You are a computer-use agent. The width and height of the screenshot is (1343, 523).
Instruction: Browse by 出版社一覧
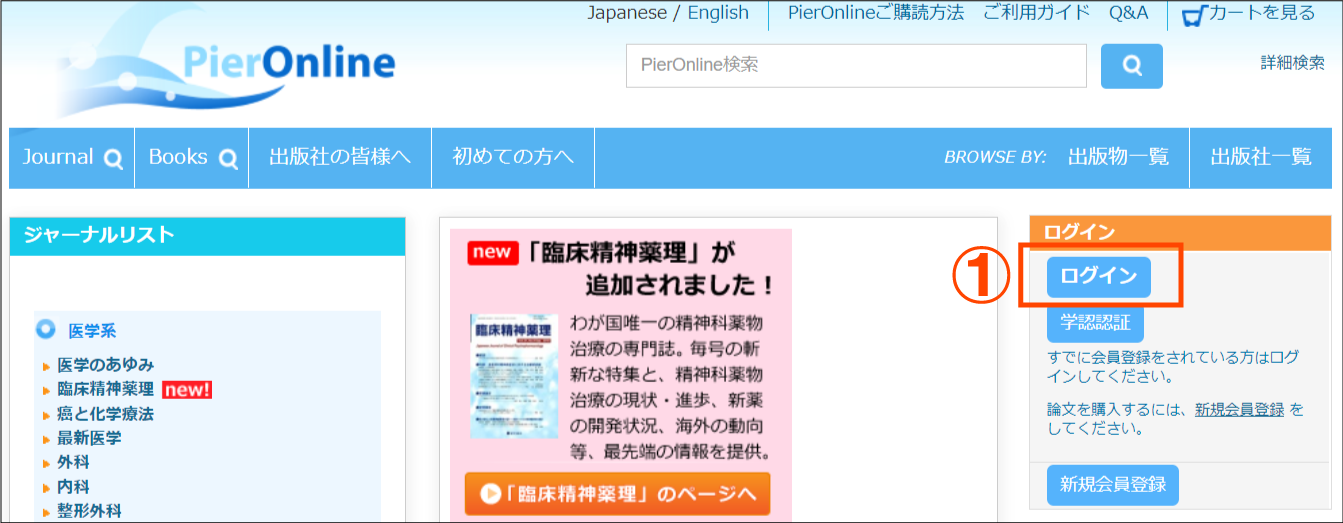pos(1261,157)
